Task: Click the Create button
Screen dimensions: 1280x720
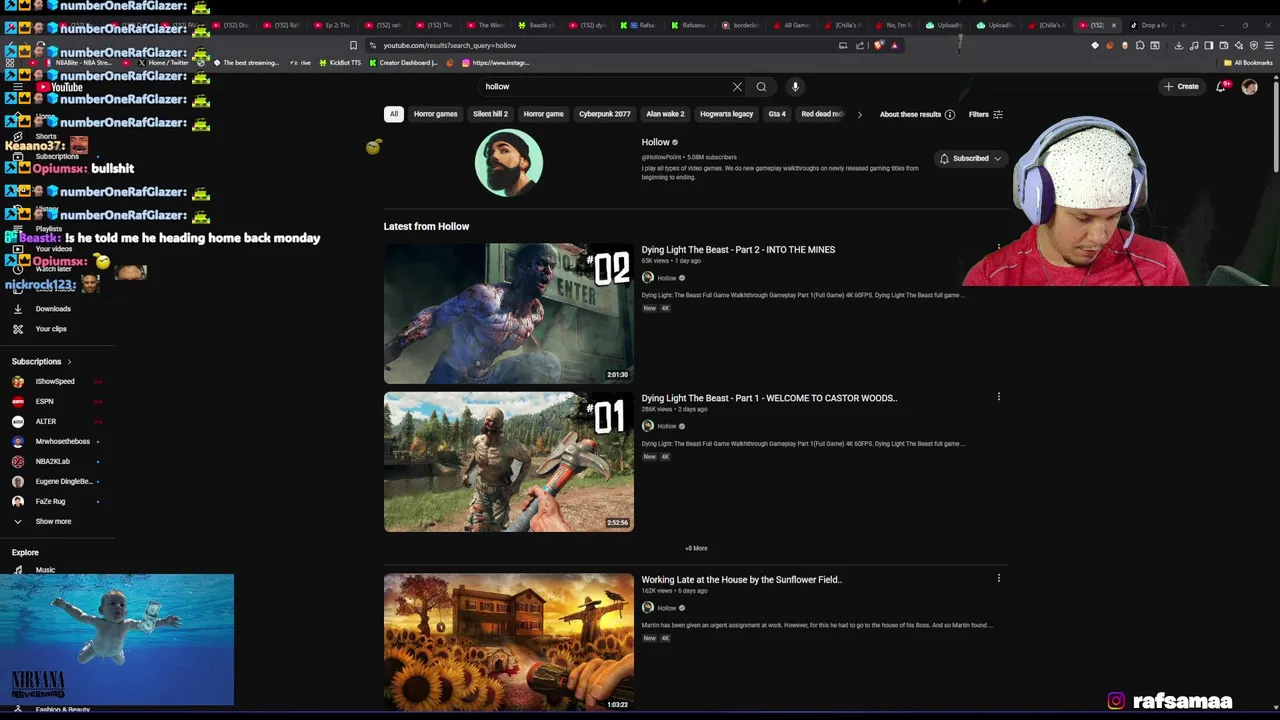Action: pos(1181,87)
